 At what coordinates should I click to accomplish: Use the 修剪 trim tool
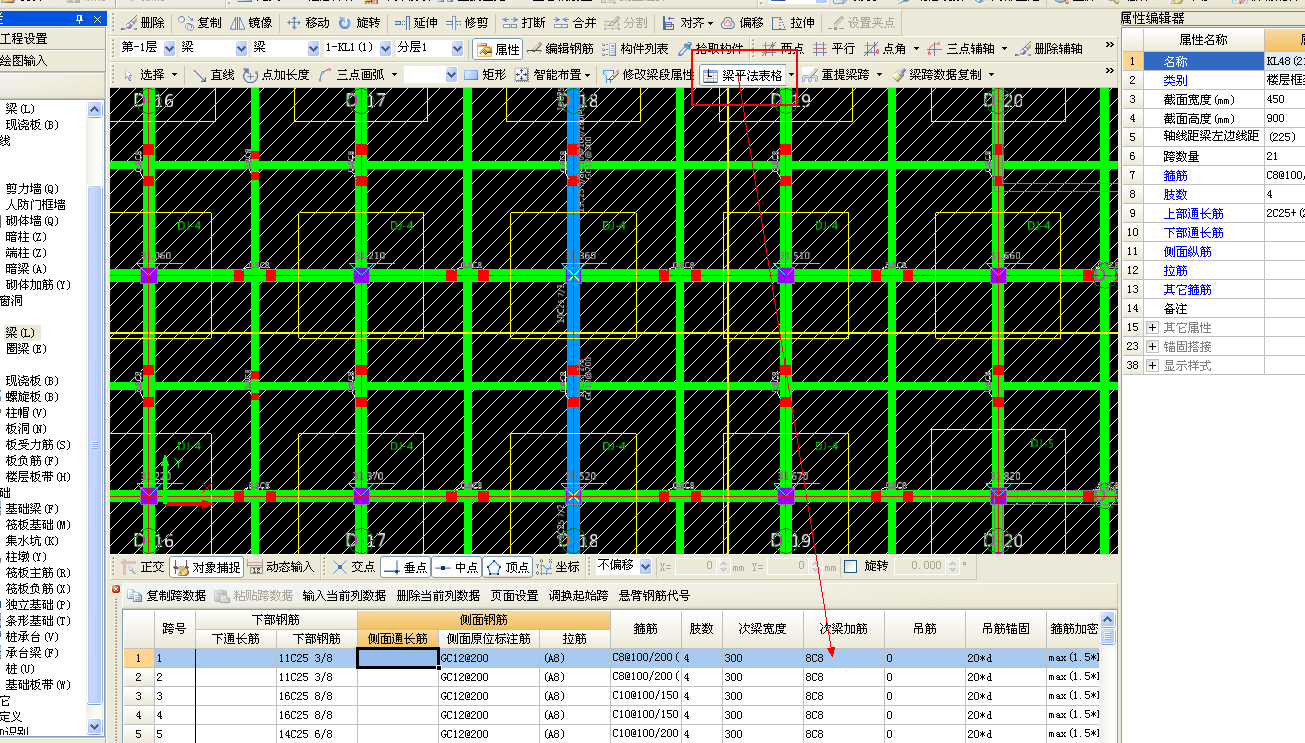pyautogui.click(x=467, y=23)
